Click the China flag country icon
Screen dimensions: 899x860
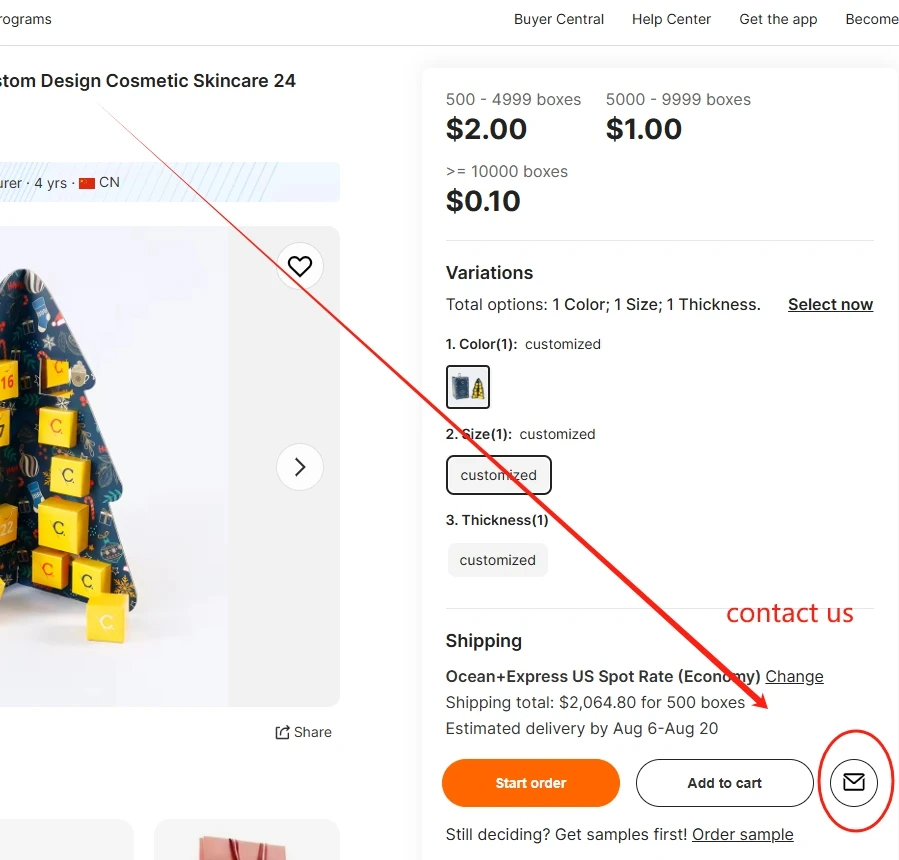pyautogui.click(x=87, y=183)
